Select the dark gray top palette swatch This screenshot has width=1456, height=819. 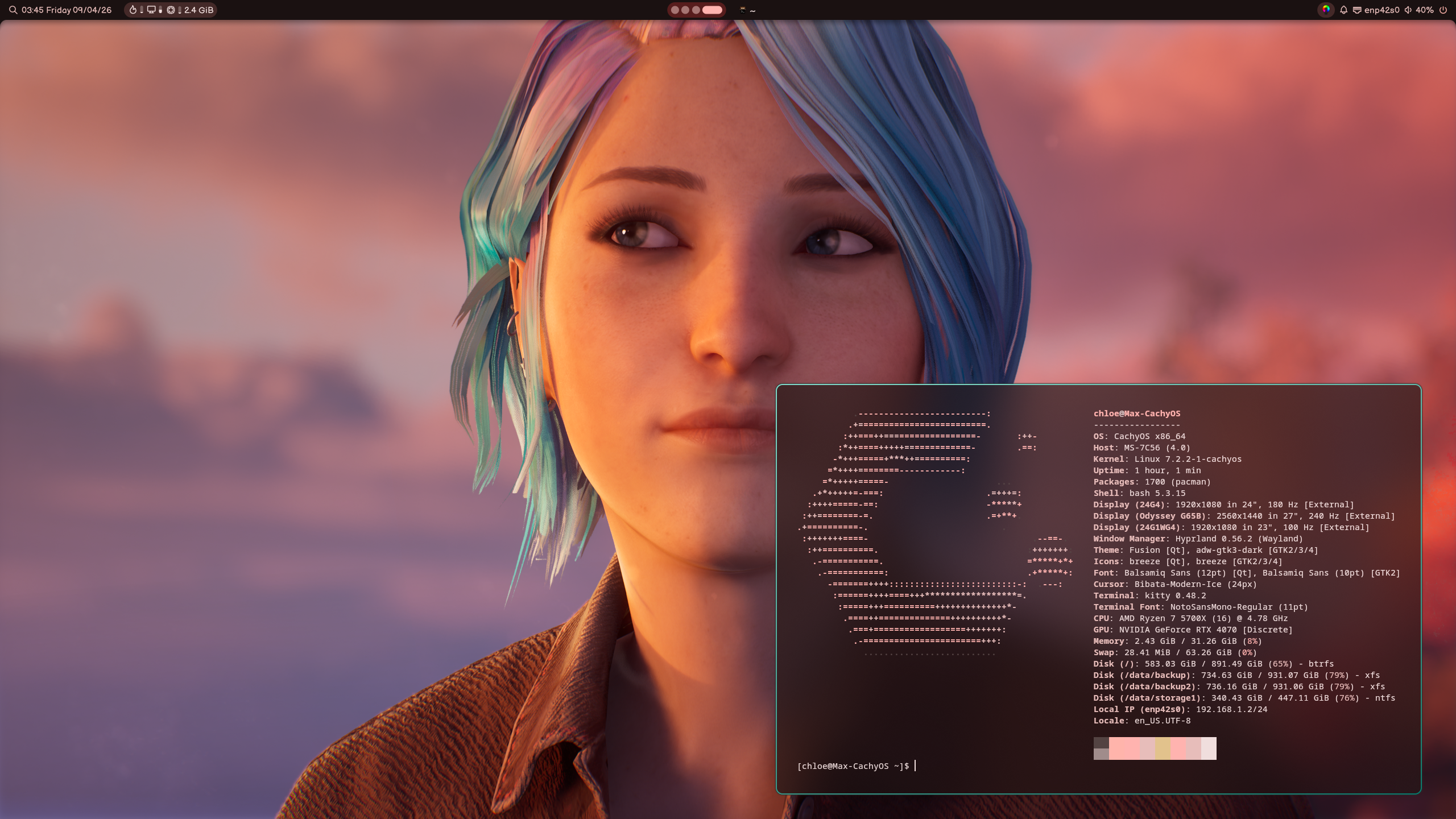point(1101,743)
